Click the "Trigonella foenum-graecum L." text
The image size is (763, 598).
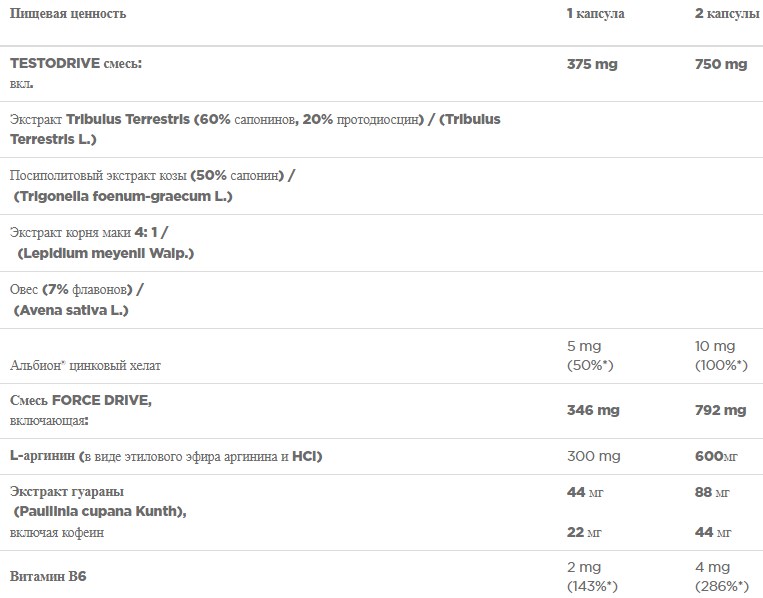tap(124, 196)
